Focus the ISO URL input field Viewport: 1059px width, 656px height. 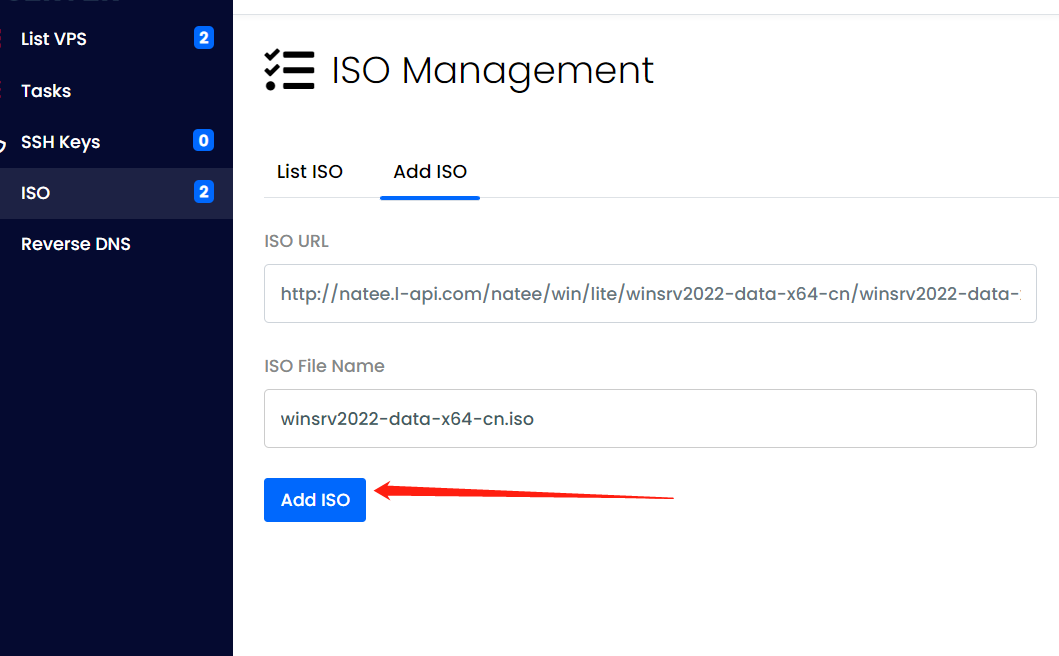650,294
